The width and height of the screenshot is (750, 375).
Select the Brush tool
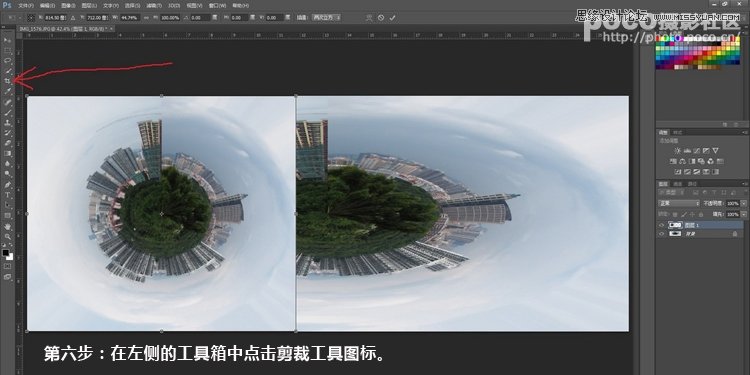point(8,113)
